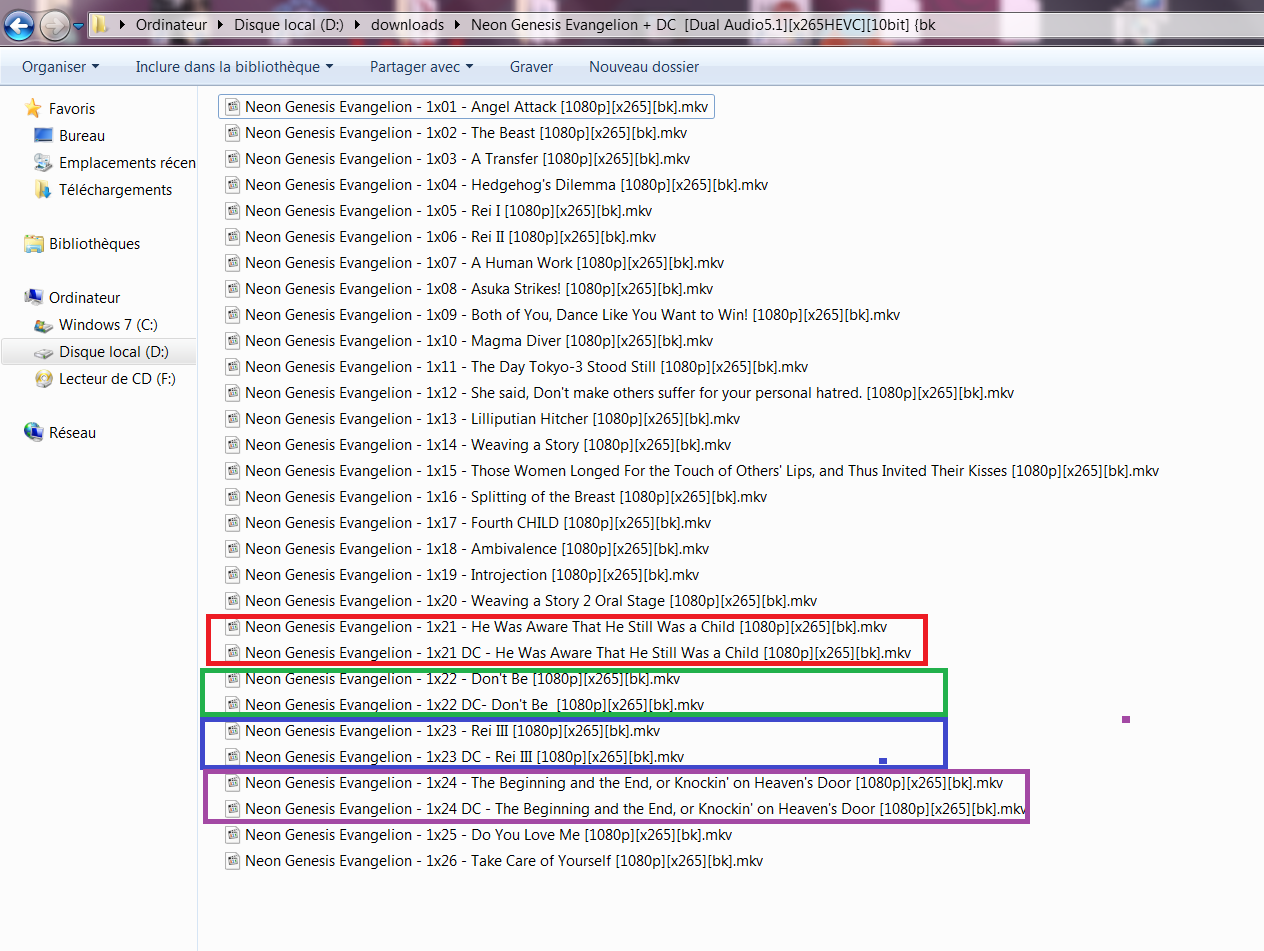Click the 'Neon Genesis Evangelion + DC' folder in address bar
1264x951 pixels.
click(x=703, y=25)
